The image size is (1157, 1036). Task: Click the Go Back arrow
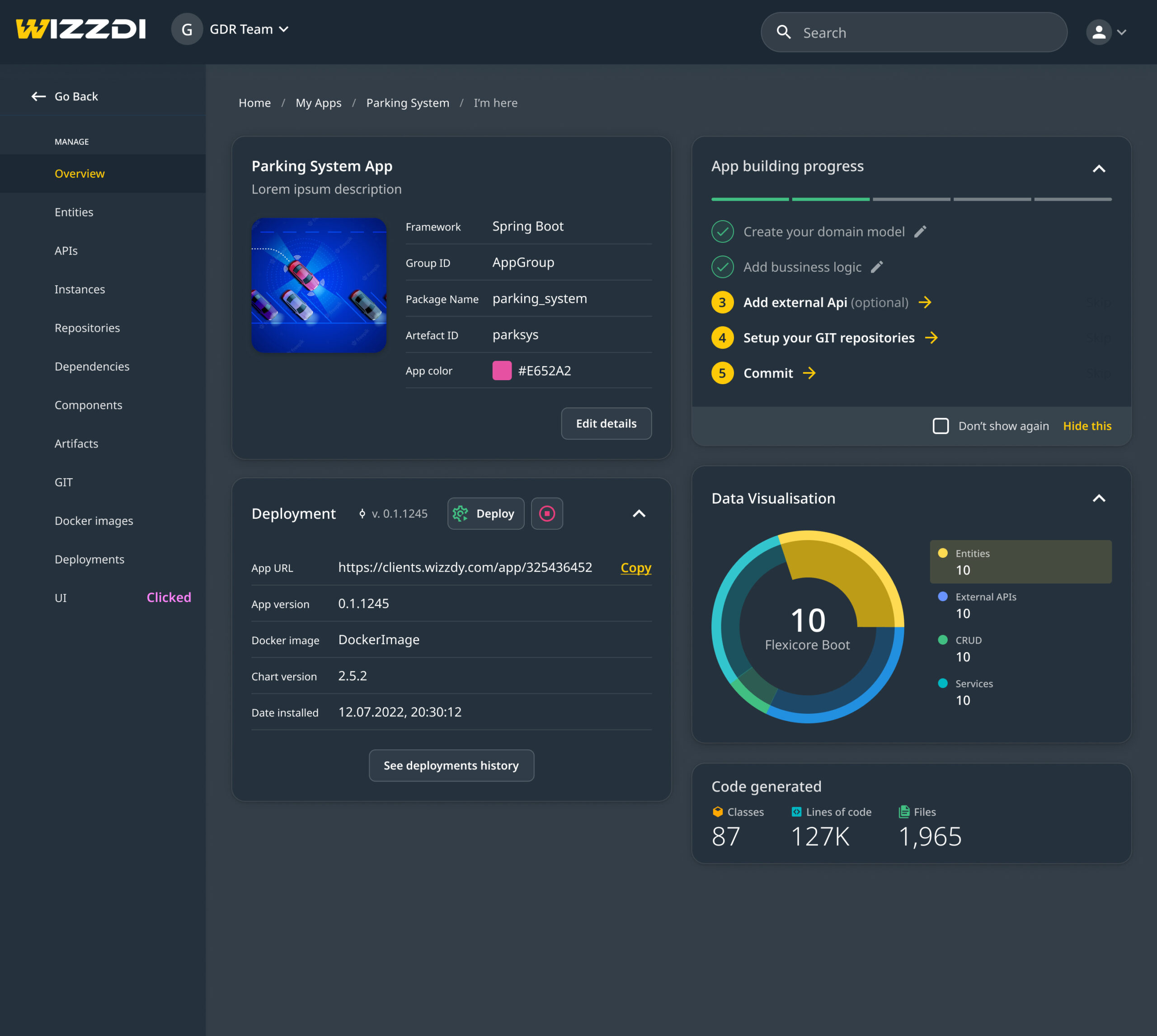38,96
